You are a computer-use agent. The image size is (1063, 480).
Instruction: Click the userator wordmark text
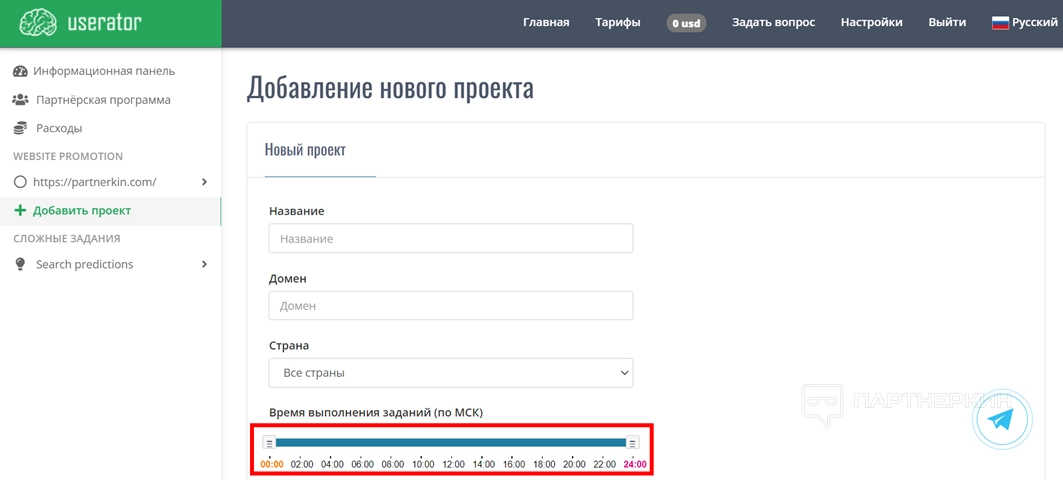click(x=104, y=23)
